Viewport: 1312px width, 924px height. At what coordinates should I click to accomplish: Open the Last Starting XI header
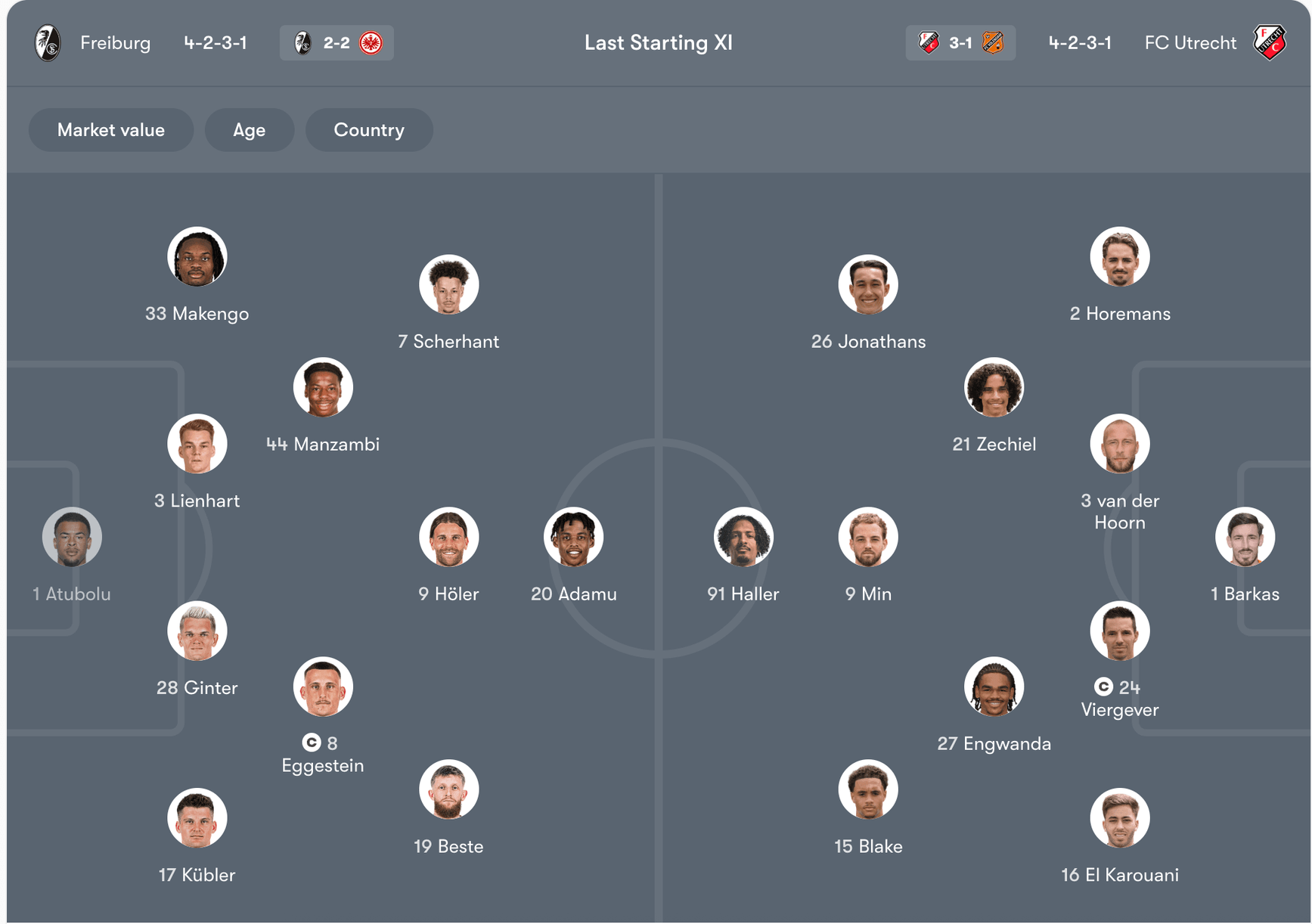click(659, 43)
